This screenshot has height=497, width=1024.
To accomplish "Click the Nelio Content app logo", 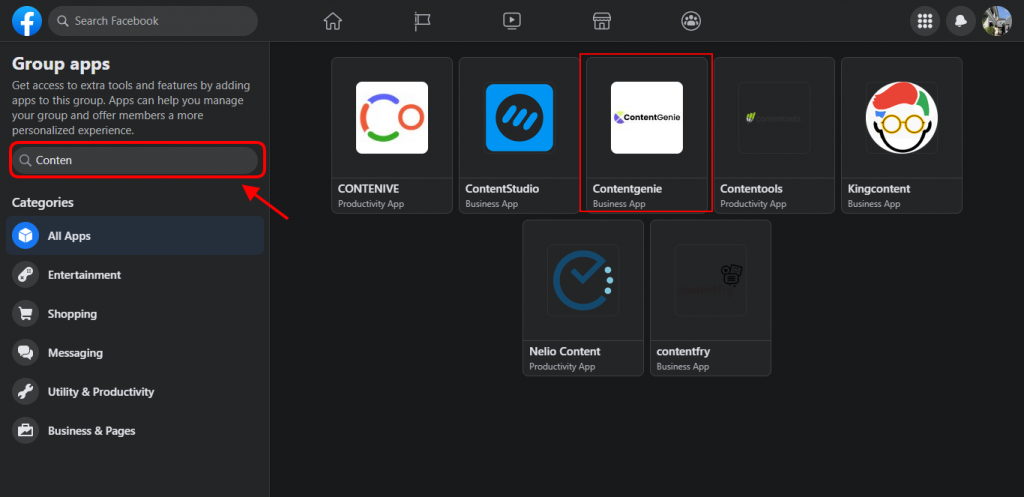I will (x=583, y=280).
